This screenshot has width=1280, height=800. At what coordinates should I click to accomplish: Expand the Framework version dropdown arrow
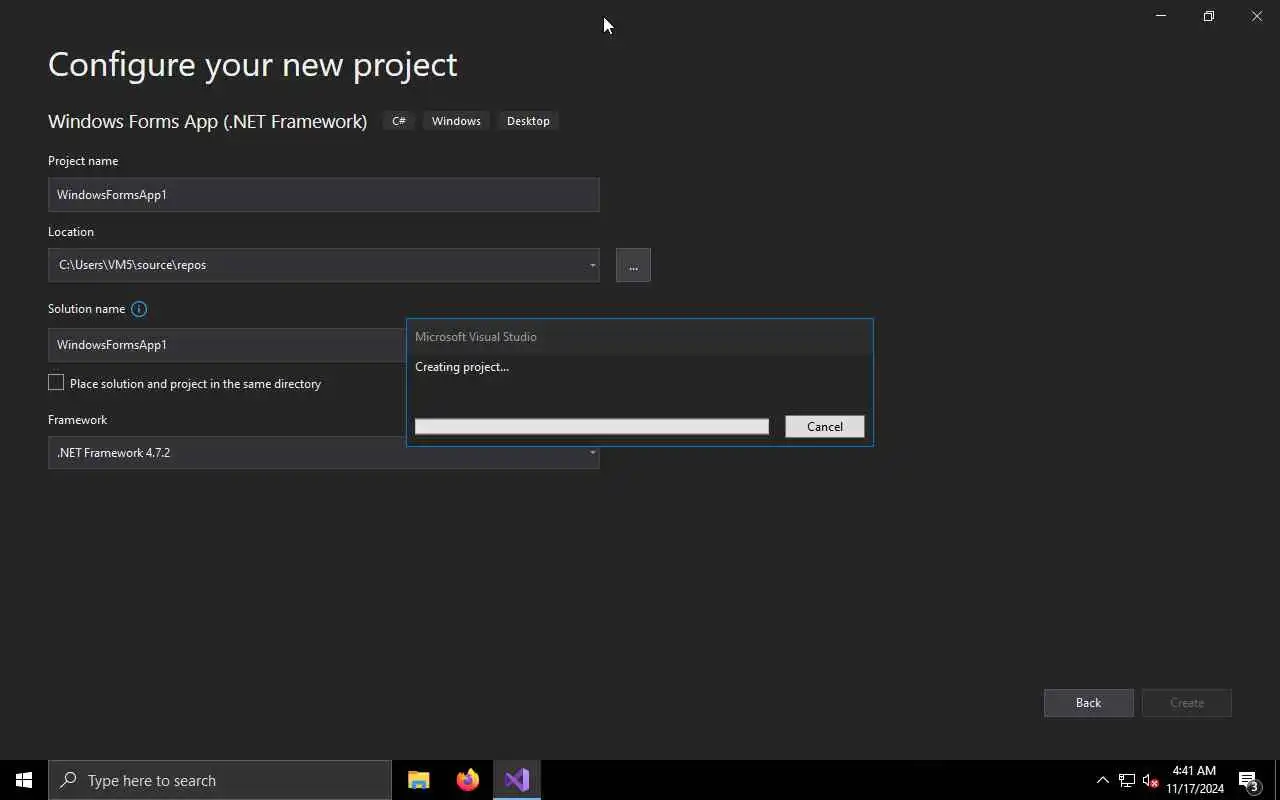pos(592,453)
